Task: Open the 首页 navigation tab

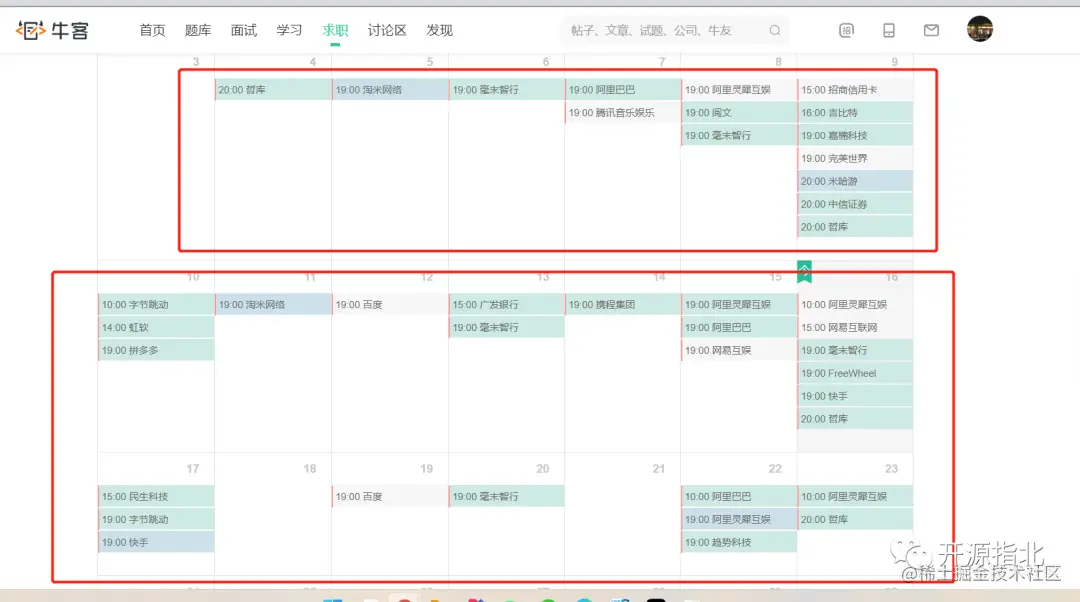Action: pyautogui.click(x=152, y=30)
